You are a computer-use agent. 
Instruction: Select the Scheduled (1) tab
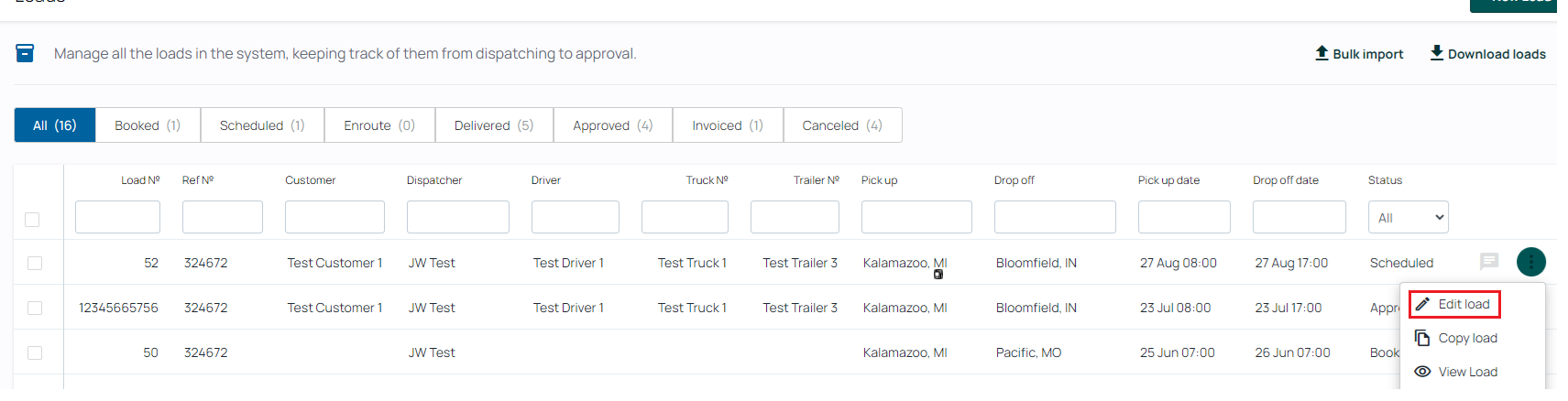262,125
